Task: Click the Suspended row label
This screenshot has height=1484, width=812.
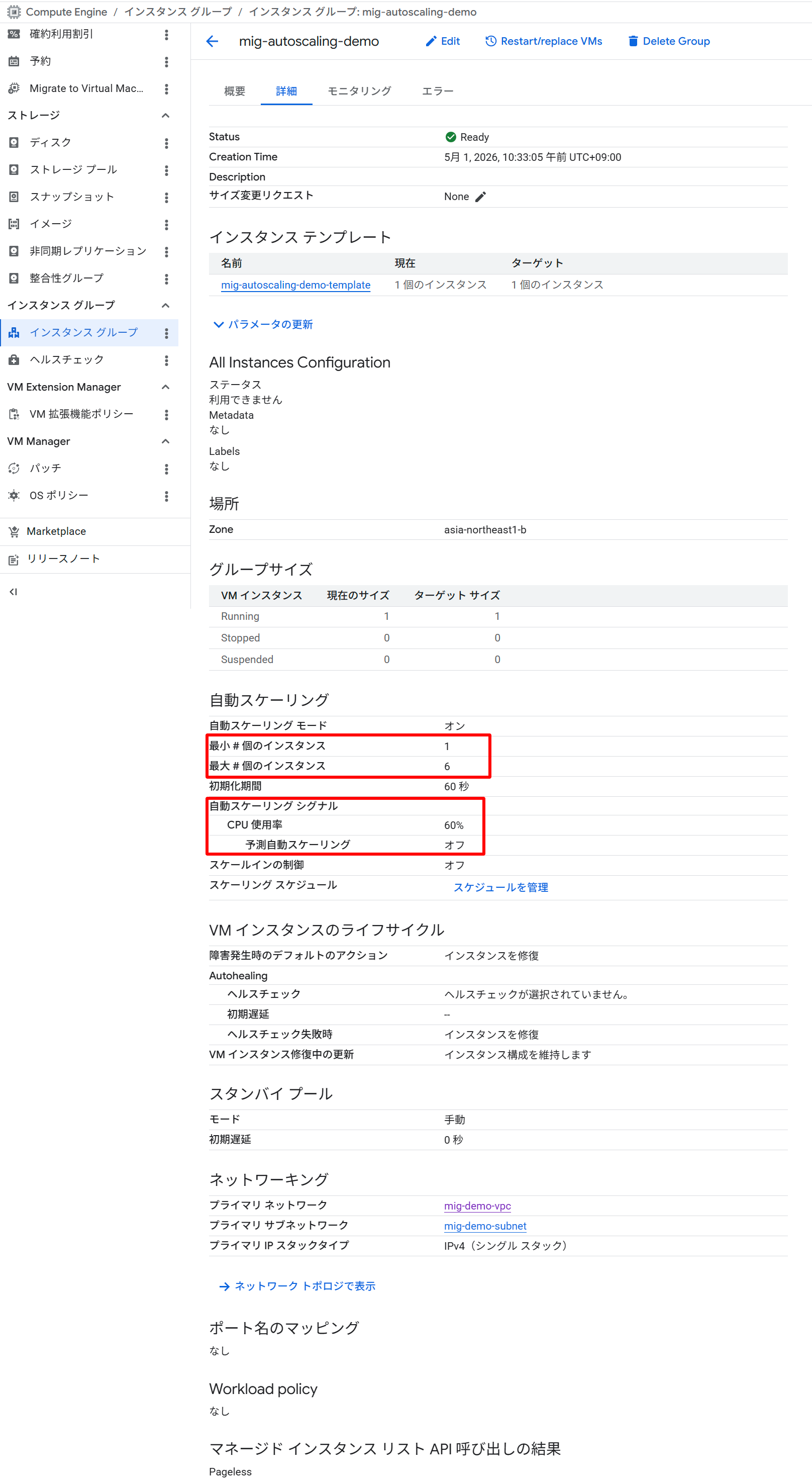Action: click(x=247, y=660)
